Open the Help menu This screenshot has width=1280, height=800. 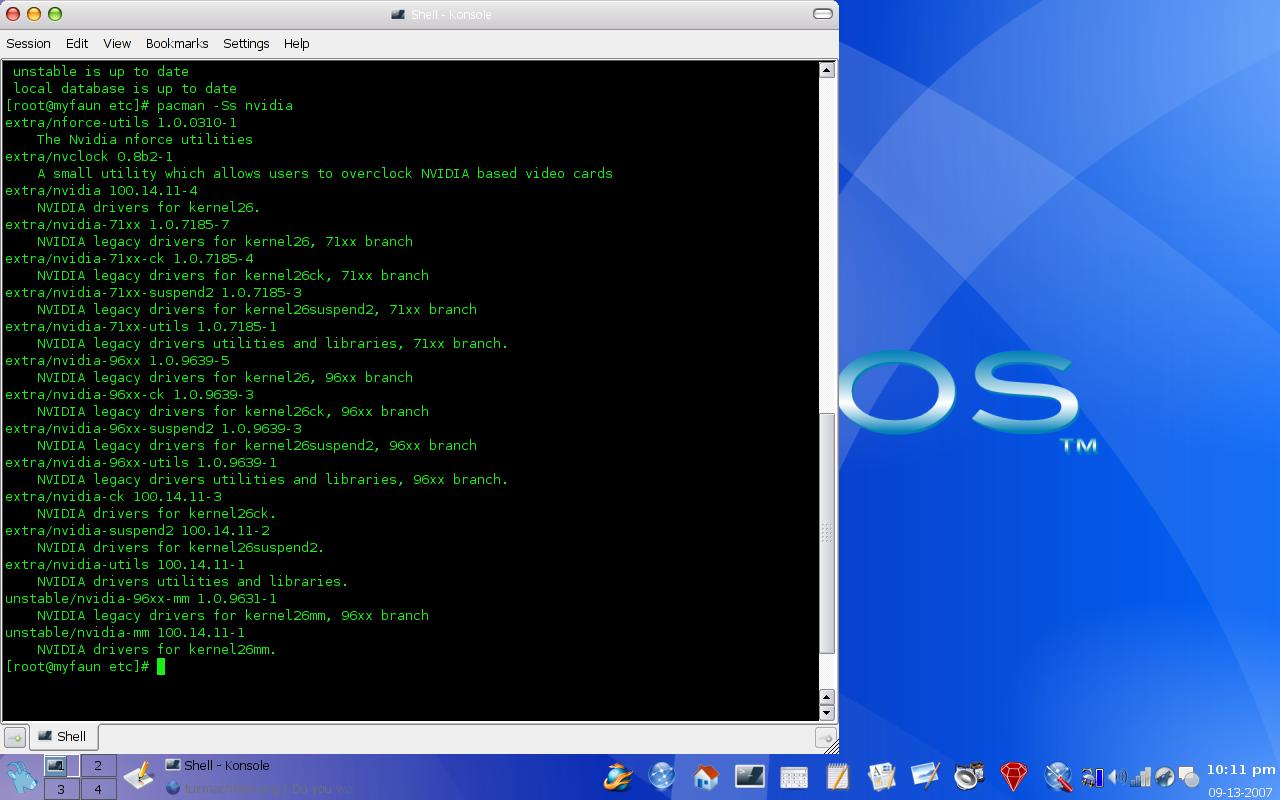(x=297, y=43)
